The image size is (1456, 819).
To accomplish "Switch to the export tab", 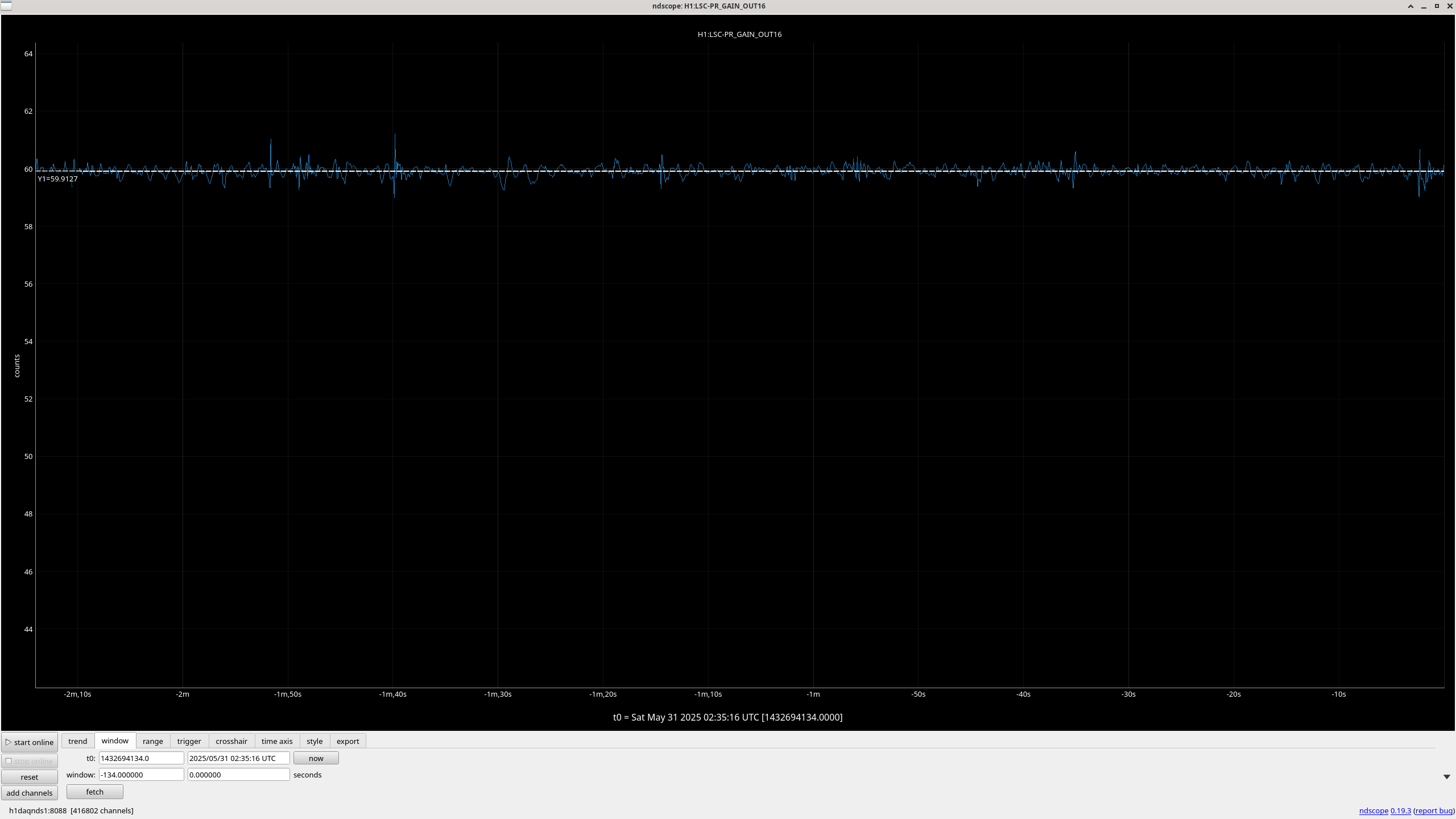I will click(x=348, y=741).
